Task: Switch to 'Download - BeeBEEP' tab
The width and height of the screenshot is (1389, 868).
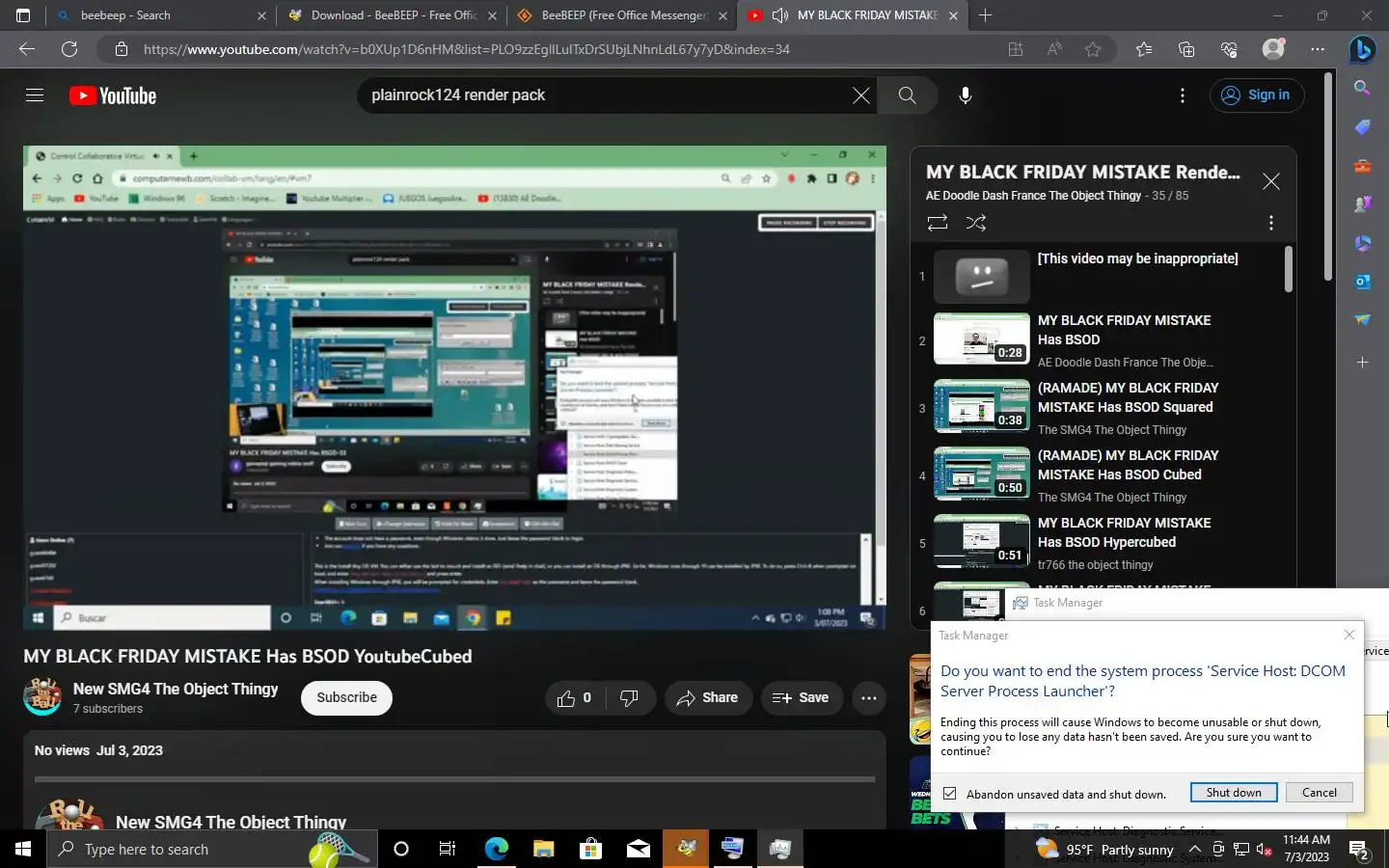Action: tap(392, 15)
